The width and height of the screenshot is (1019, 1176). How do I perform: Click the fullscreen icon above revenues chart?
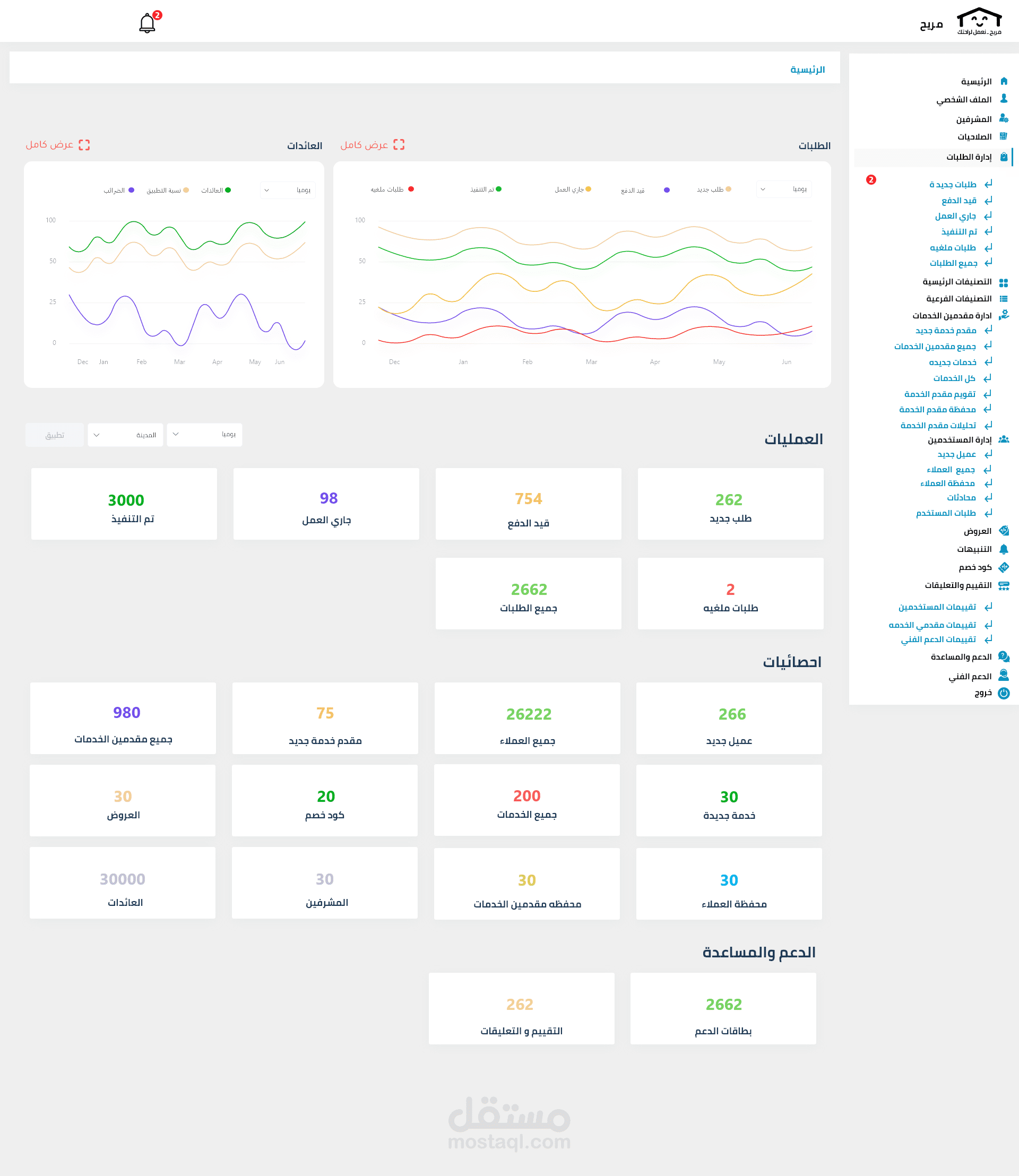pos(84,145)
